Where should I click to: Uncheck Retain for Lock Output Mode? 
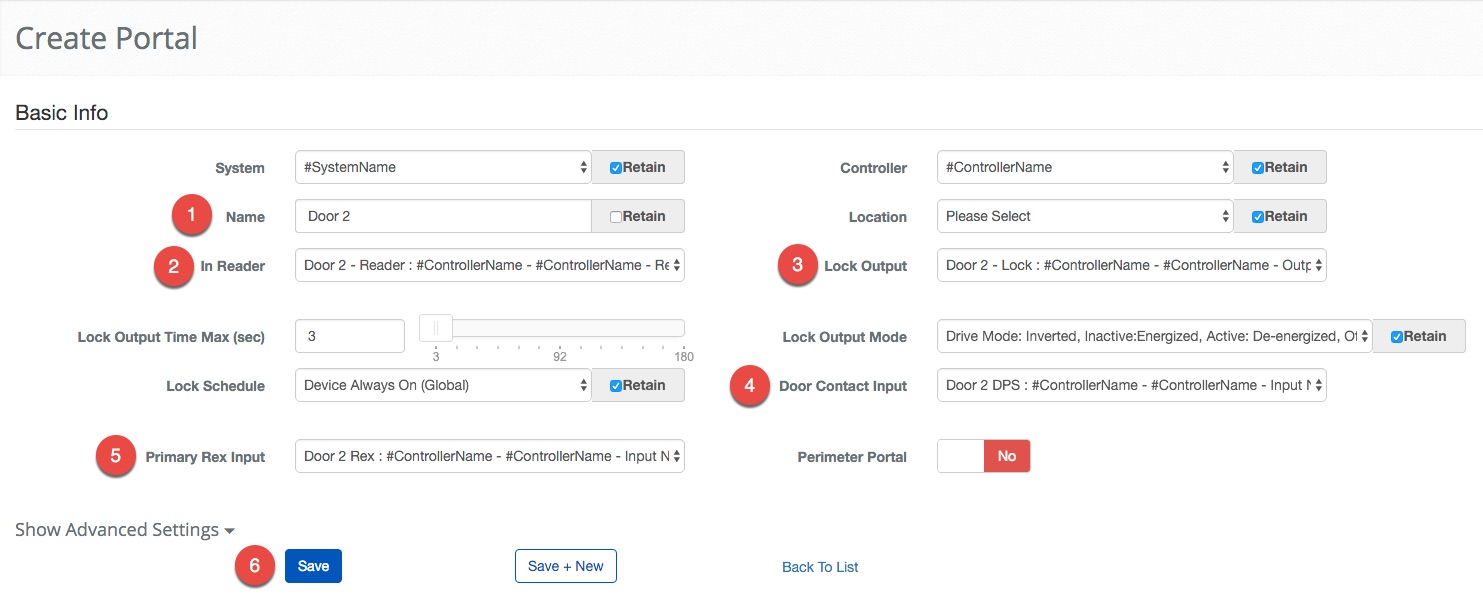[x=1397, y=337]
